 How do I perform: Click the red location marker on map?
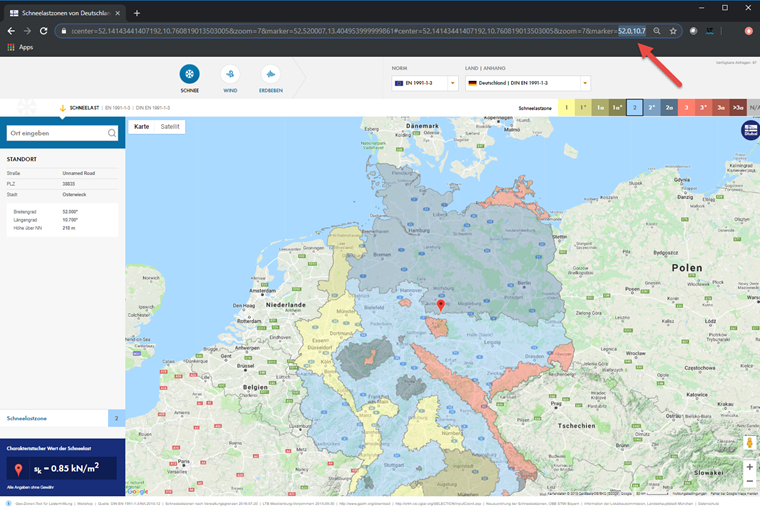point(441,305)
